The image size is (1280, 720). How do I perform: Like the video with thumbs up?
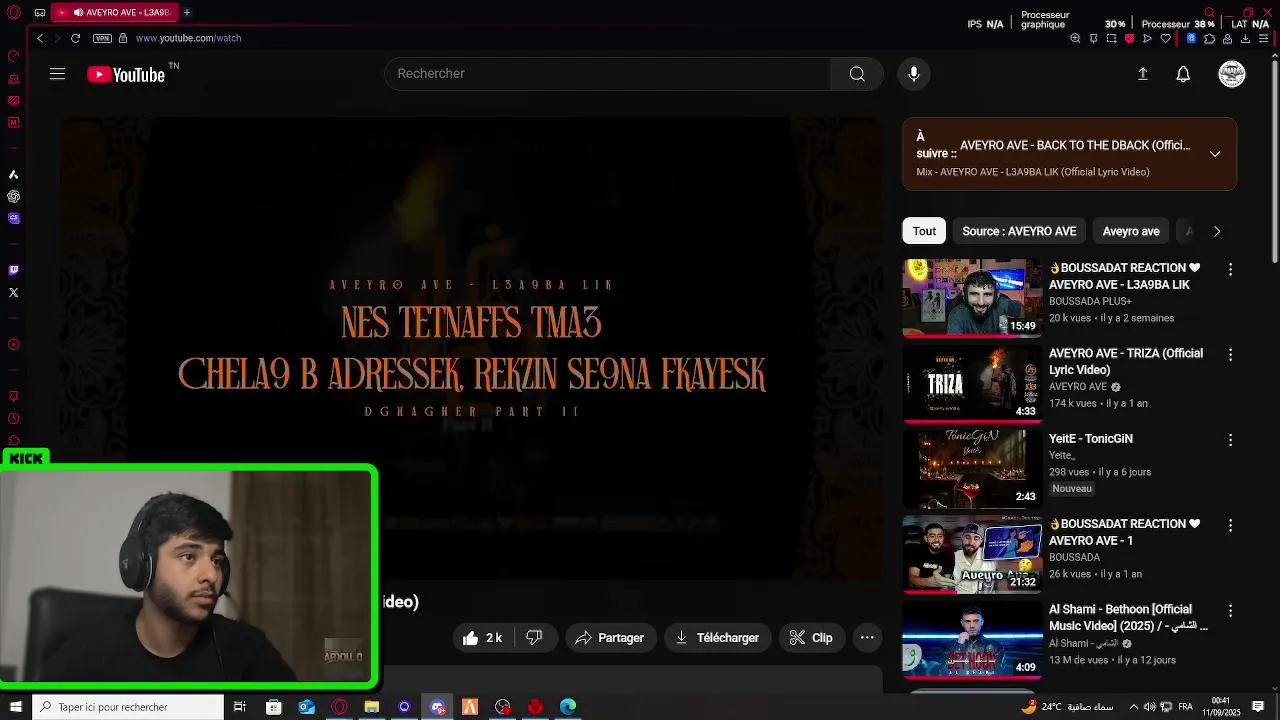pos(482,638)
